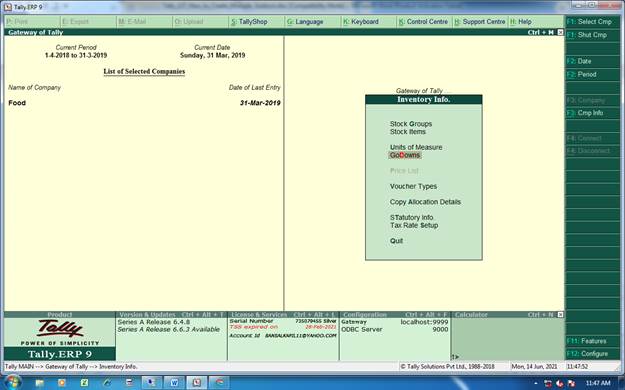Open F11: Features panel button
The width and height of the screenshot is (625, 390).
(593, 341)
